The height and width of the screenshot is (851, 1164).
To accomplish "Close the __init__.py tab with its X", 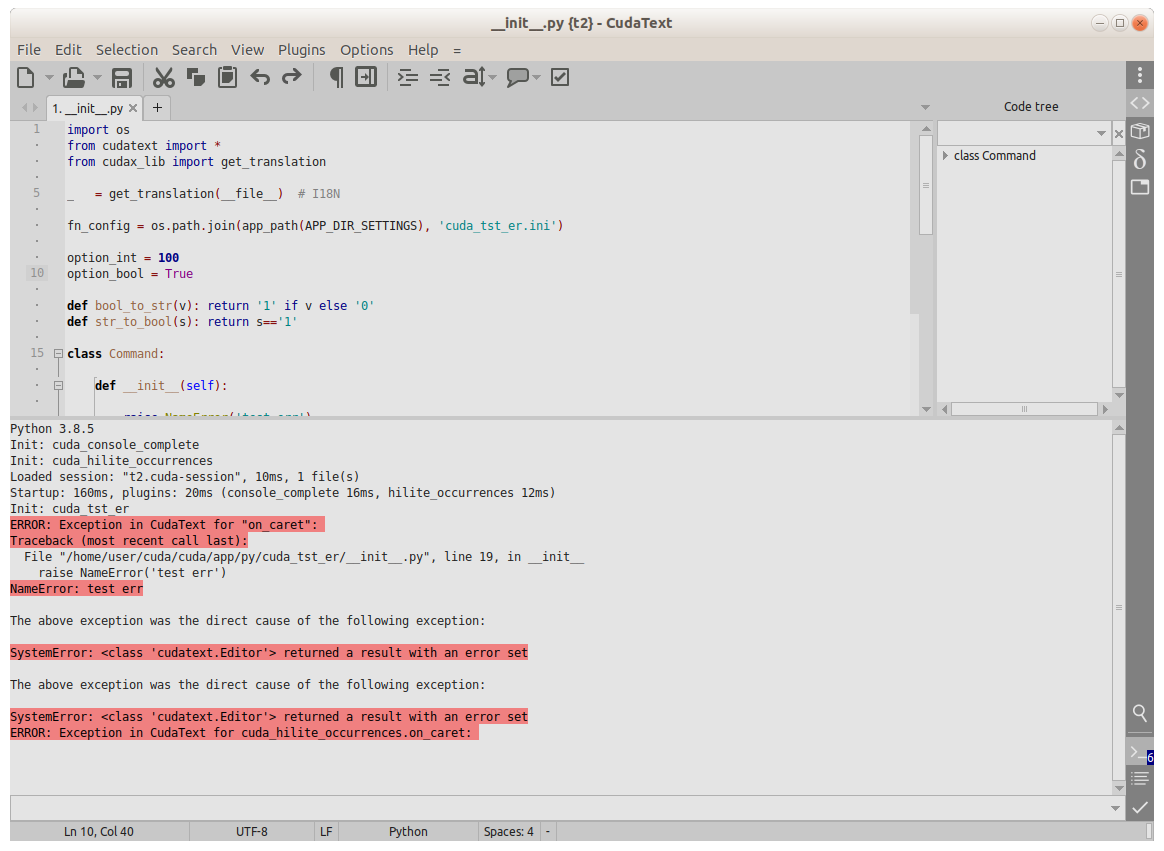I will click(133, 108).
